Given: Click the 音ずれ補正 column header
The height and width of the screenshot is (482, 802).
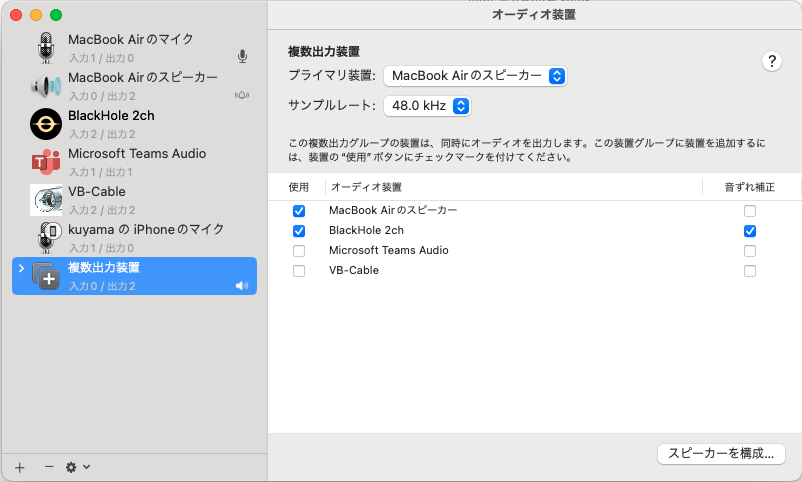Looking at the screenshot, I should (750, 187).
